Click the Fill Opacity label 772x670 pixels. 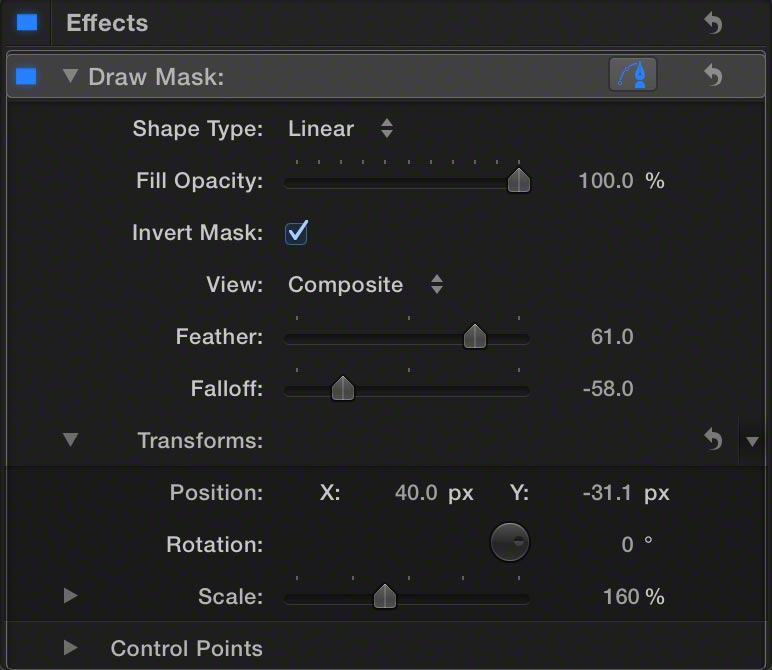[x=200, y=181]
